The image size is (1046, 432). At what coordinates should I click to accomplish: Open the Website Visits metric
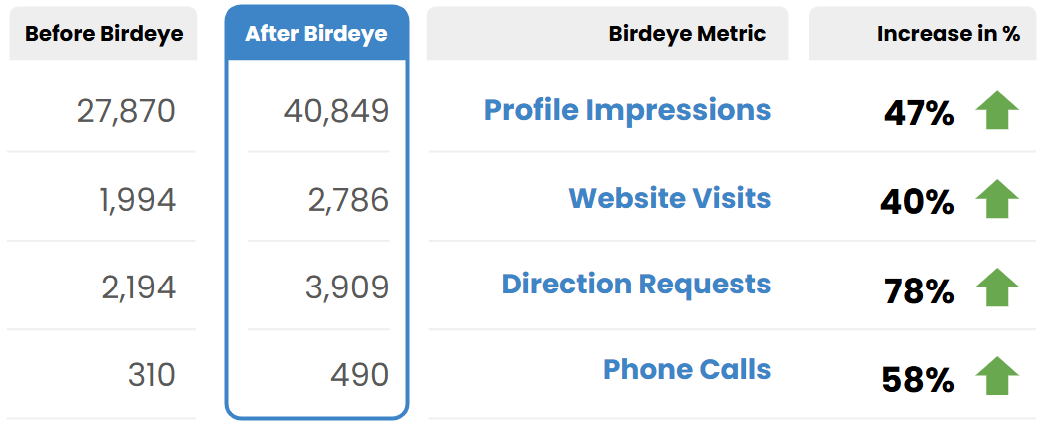[x=669, y=198]
